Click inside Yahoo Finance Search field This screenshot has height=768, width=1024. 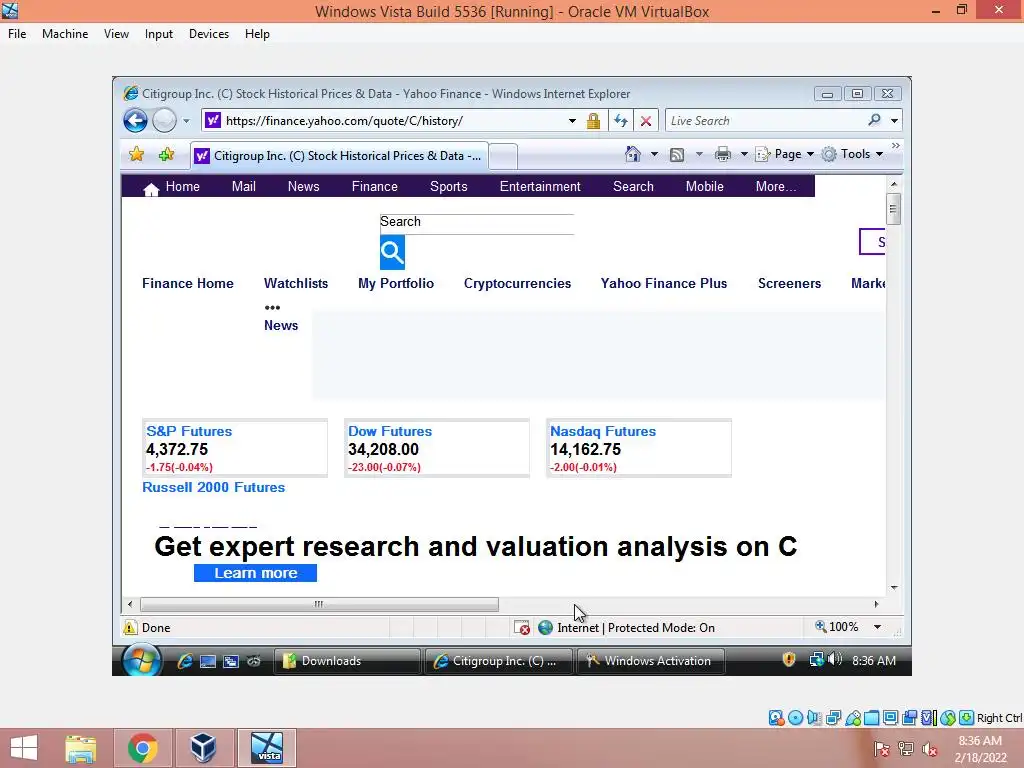tap(477, 222)
